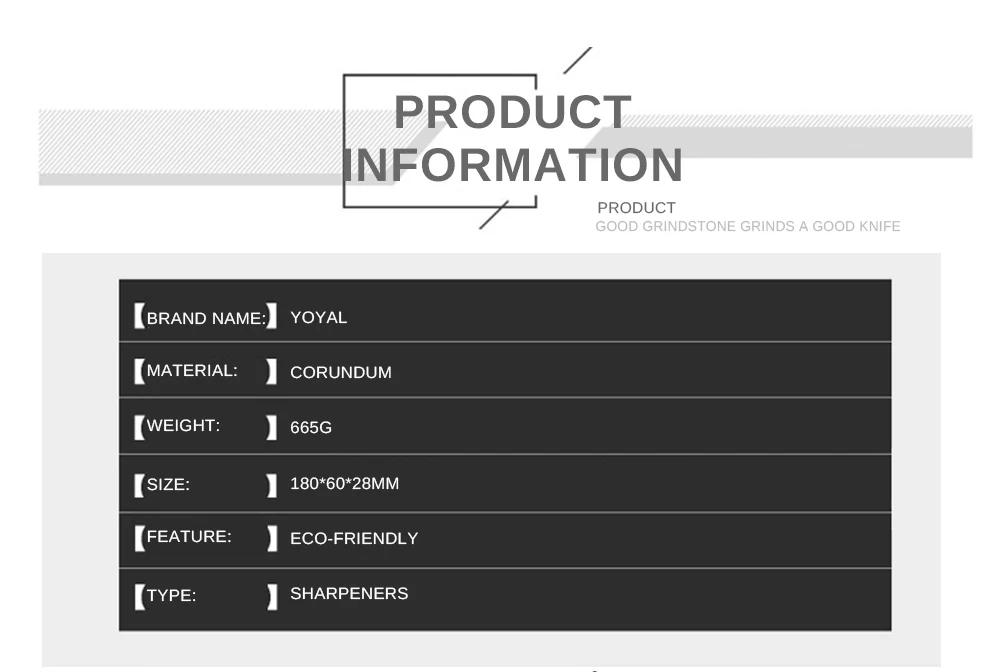Click the right bracket after TYPE
Screen dimensions: 1000x672
272,597
